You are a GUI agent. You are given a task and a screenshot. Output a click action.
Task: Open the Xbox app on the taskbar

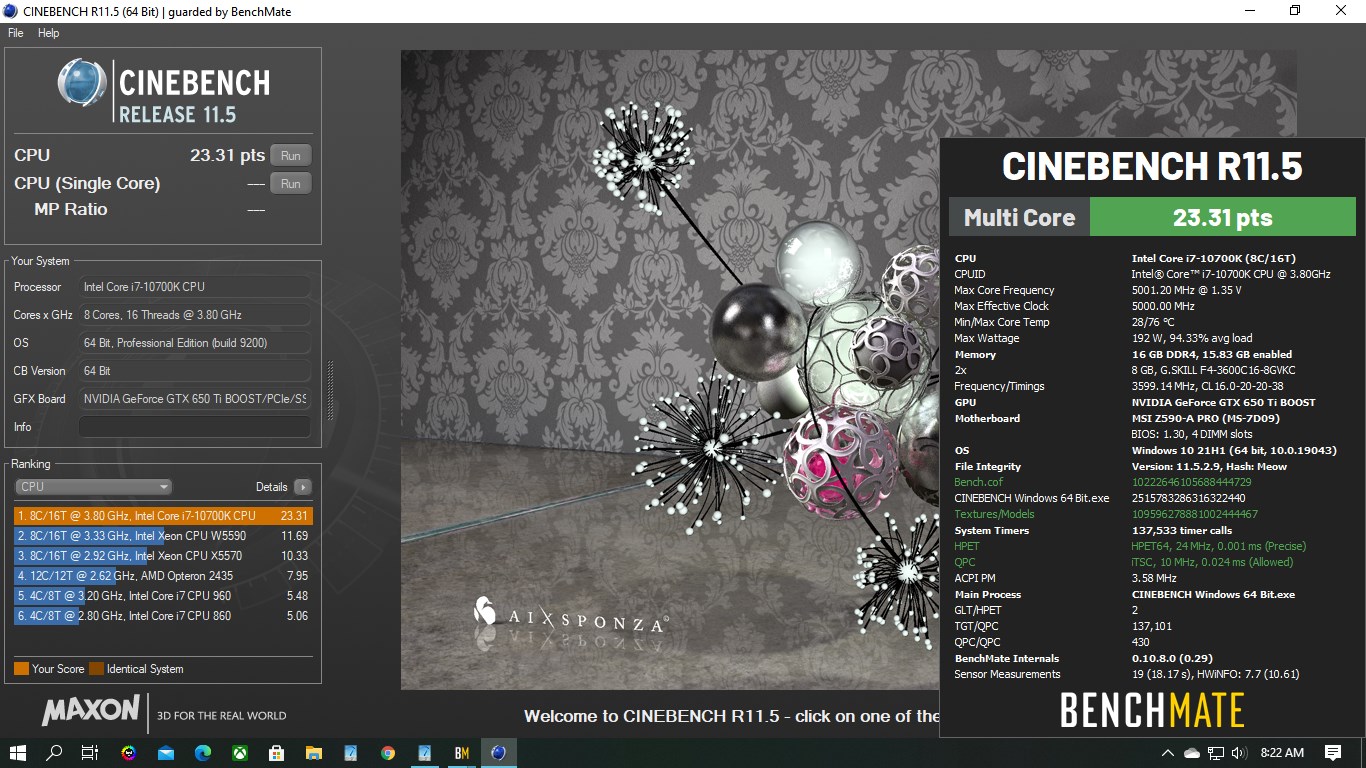click(240, 752)
